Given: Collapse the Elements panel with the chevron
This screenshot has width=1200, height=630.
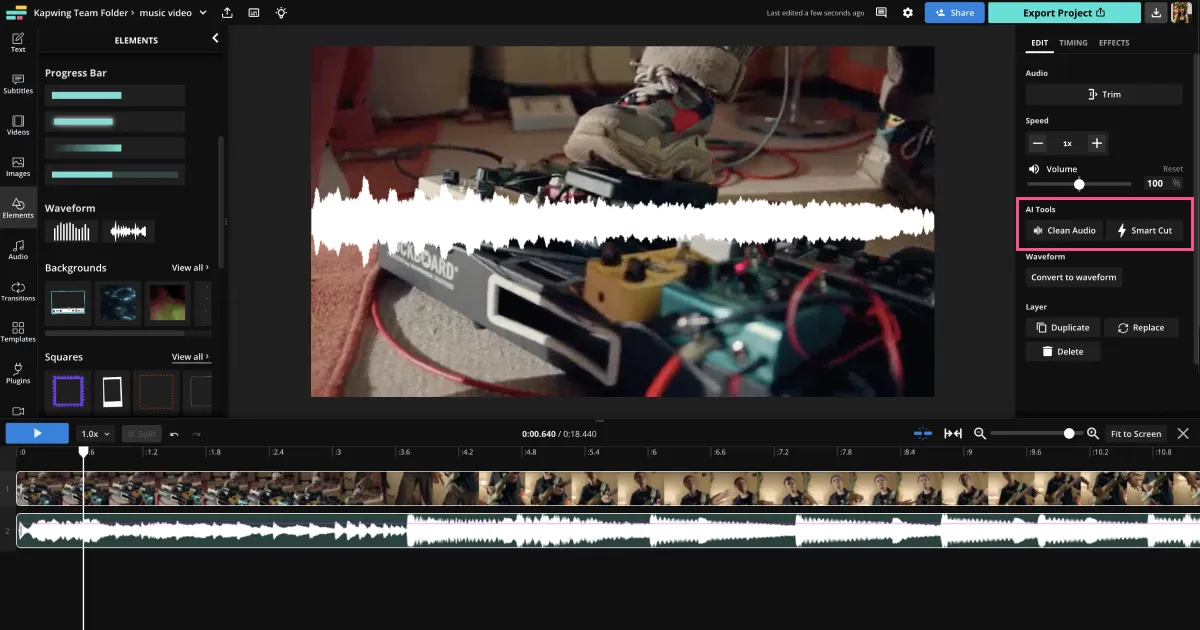Looking at the screenshot, I should coord(215,39).
